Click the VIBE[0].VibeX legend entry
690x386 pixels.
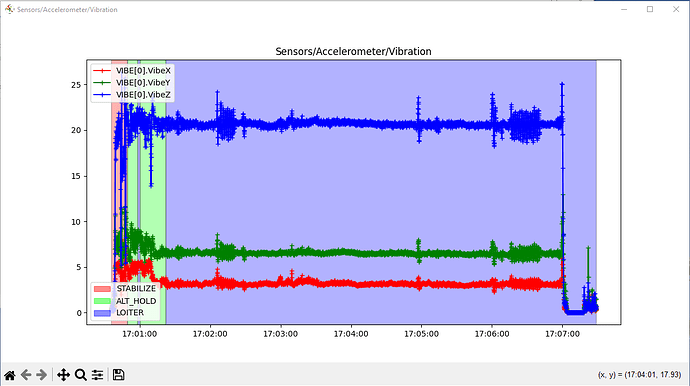[132, 71]
